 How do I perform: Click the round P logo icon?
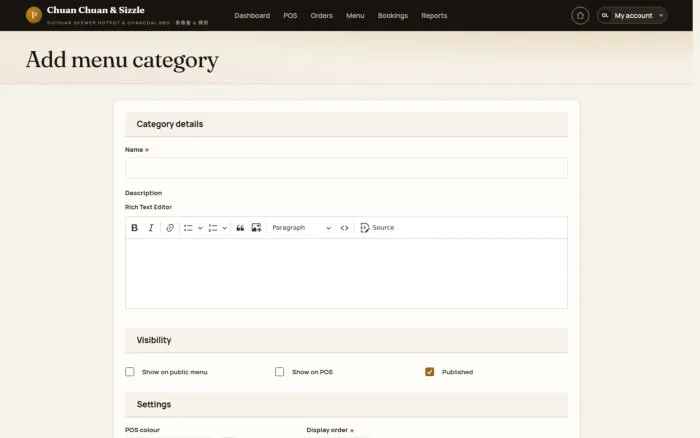click(34, 15)
